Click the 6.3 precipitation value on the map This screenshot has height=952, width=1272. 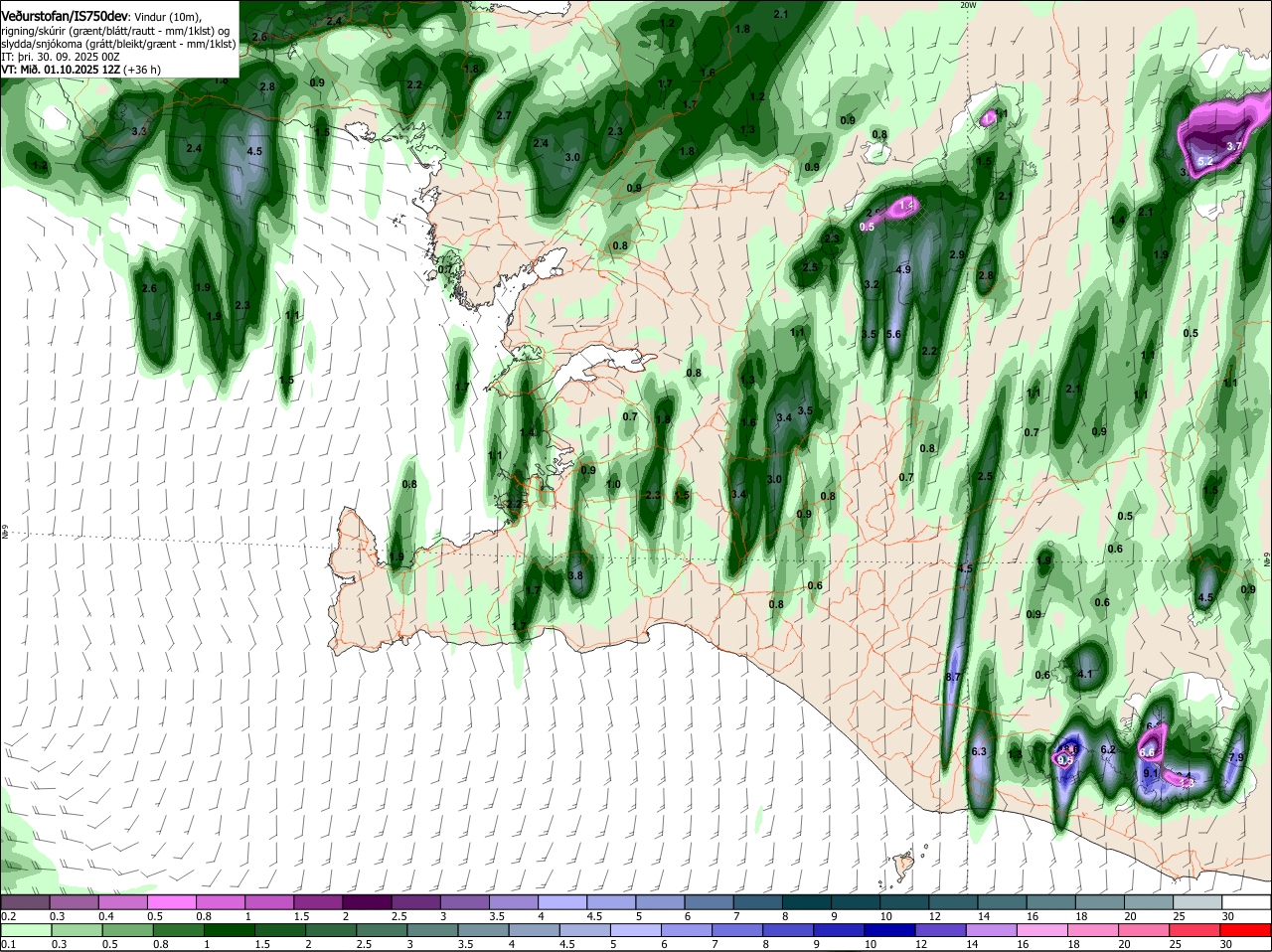tap(978, 751)
